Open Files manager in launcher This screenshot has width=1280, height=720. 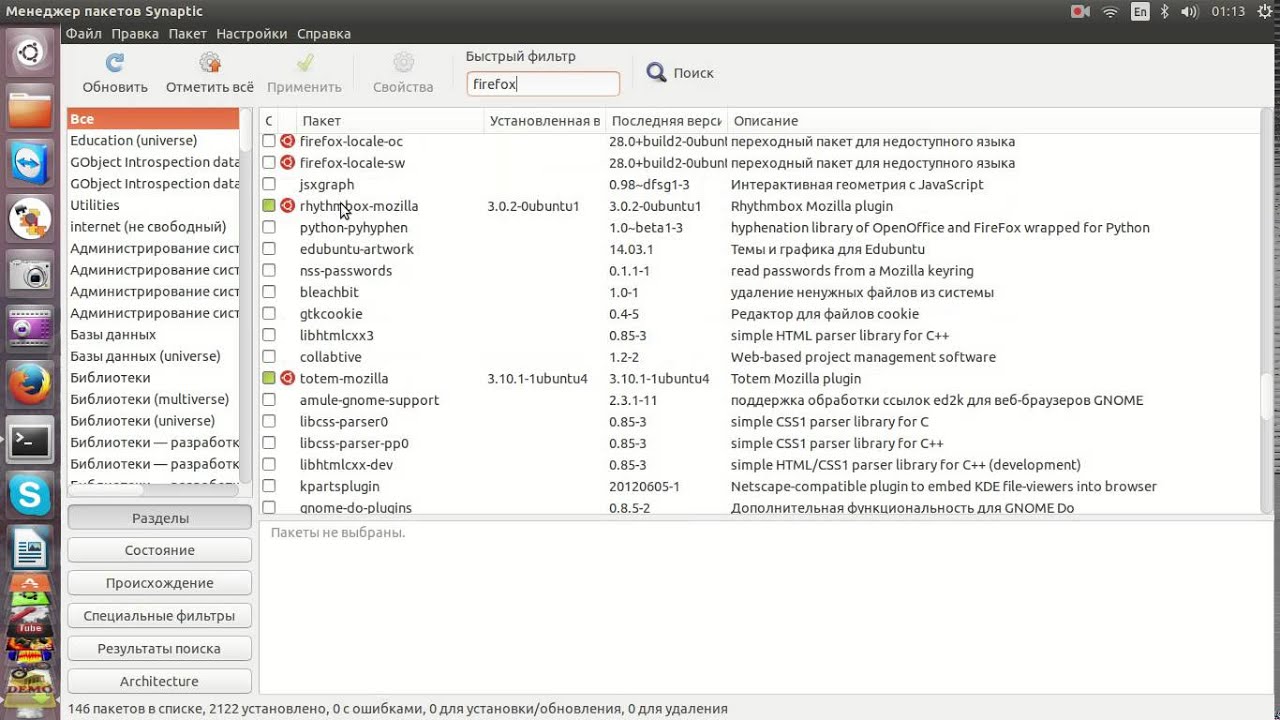(x=30, y=108)
